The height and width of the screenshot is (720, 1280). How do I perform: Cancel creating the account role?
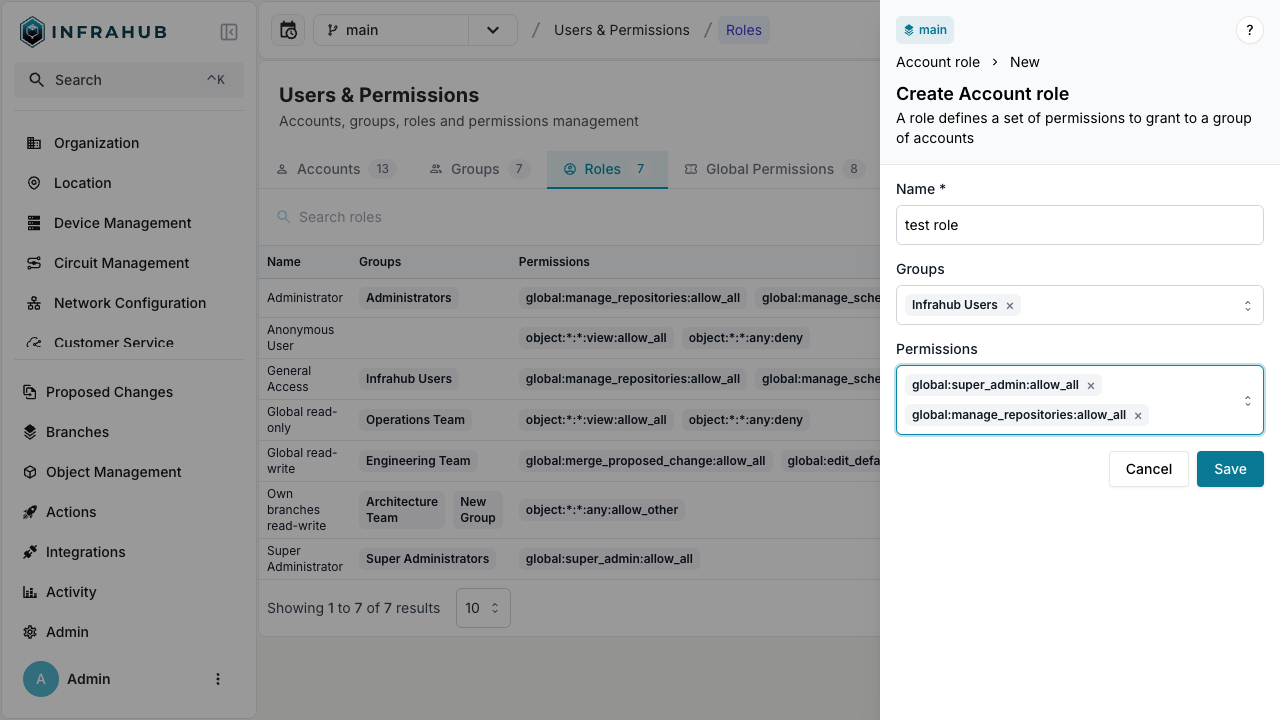(1148, 469)
